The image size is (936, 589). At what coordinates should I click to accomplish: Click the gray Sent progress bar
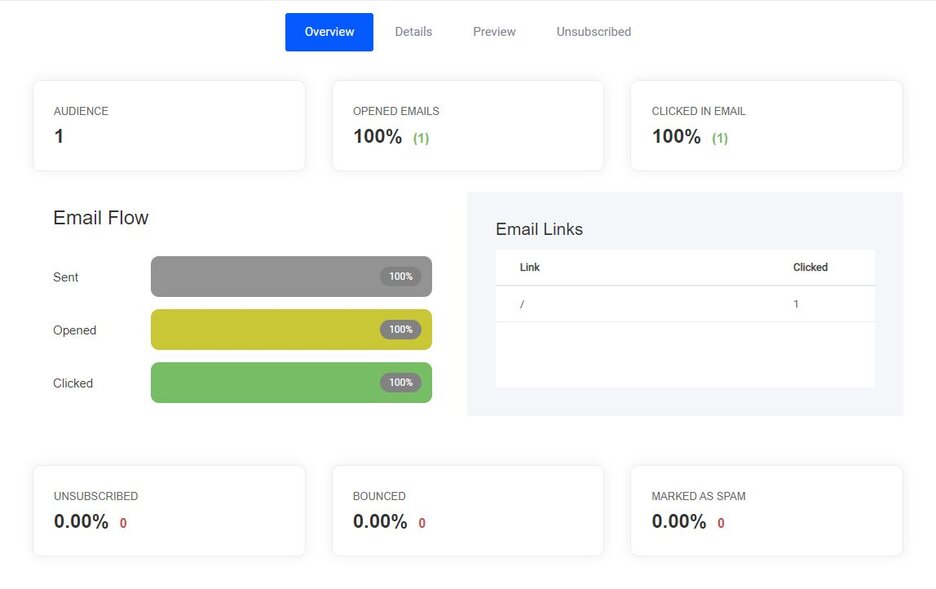pyautogui.click(x=291, y=276)
